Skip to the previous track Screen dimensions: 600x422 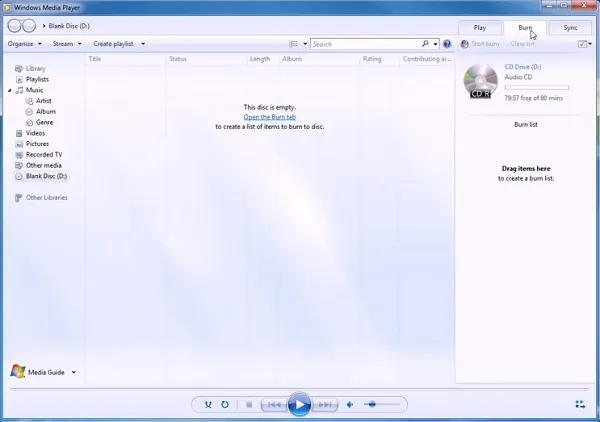coord(271,404)
